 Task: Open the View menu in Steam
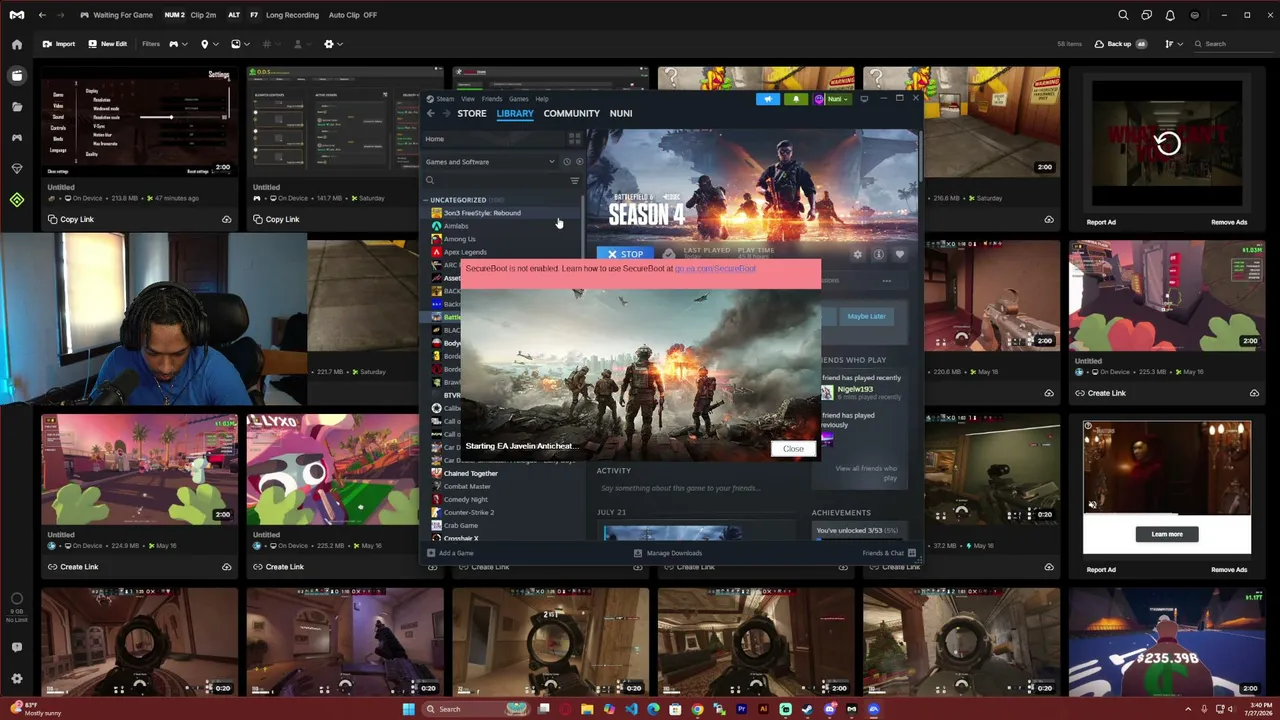[468, 99]
